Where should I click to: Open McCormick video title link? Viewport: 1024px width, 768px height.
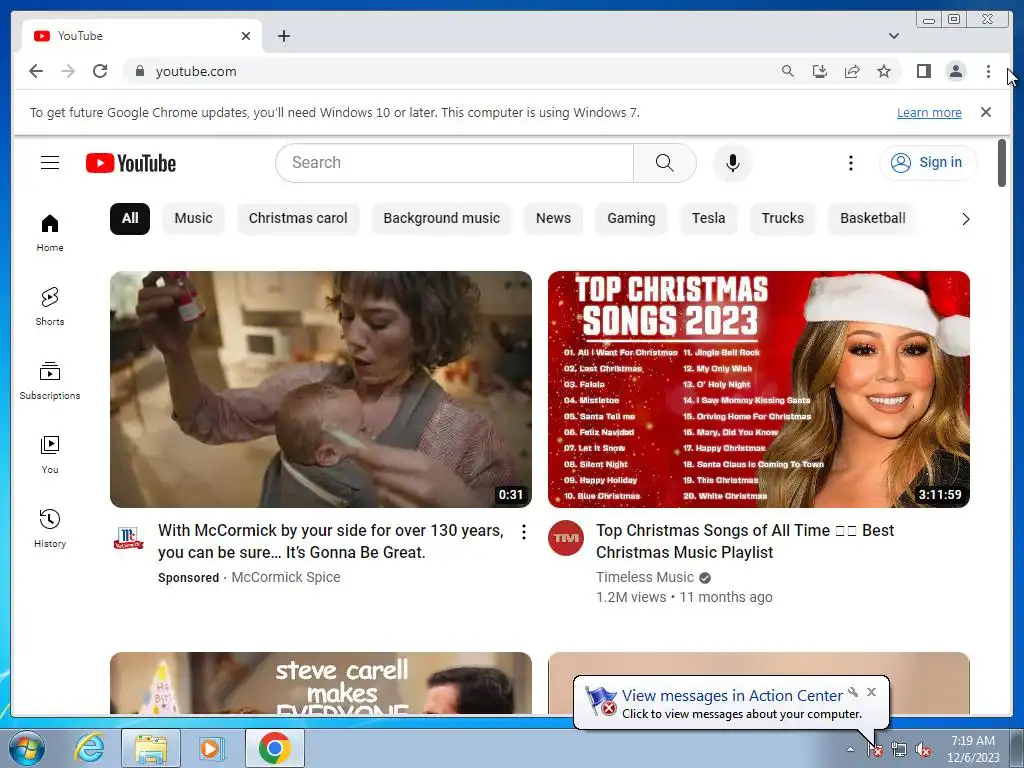330,541
